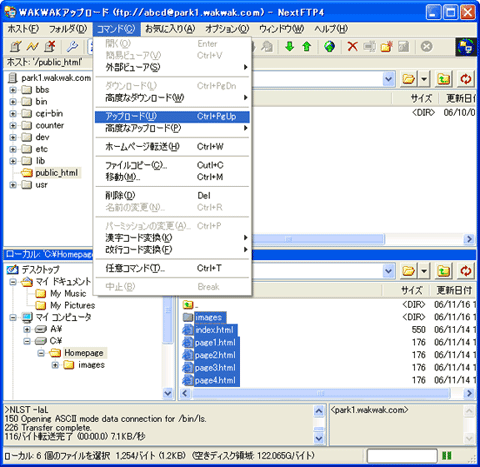Click the red X delete icon
Viewport: 480px width, 467px height.
pos(352,47)
